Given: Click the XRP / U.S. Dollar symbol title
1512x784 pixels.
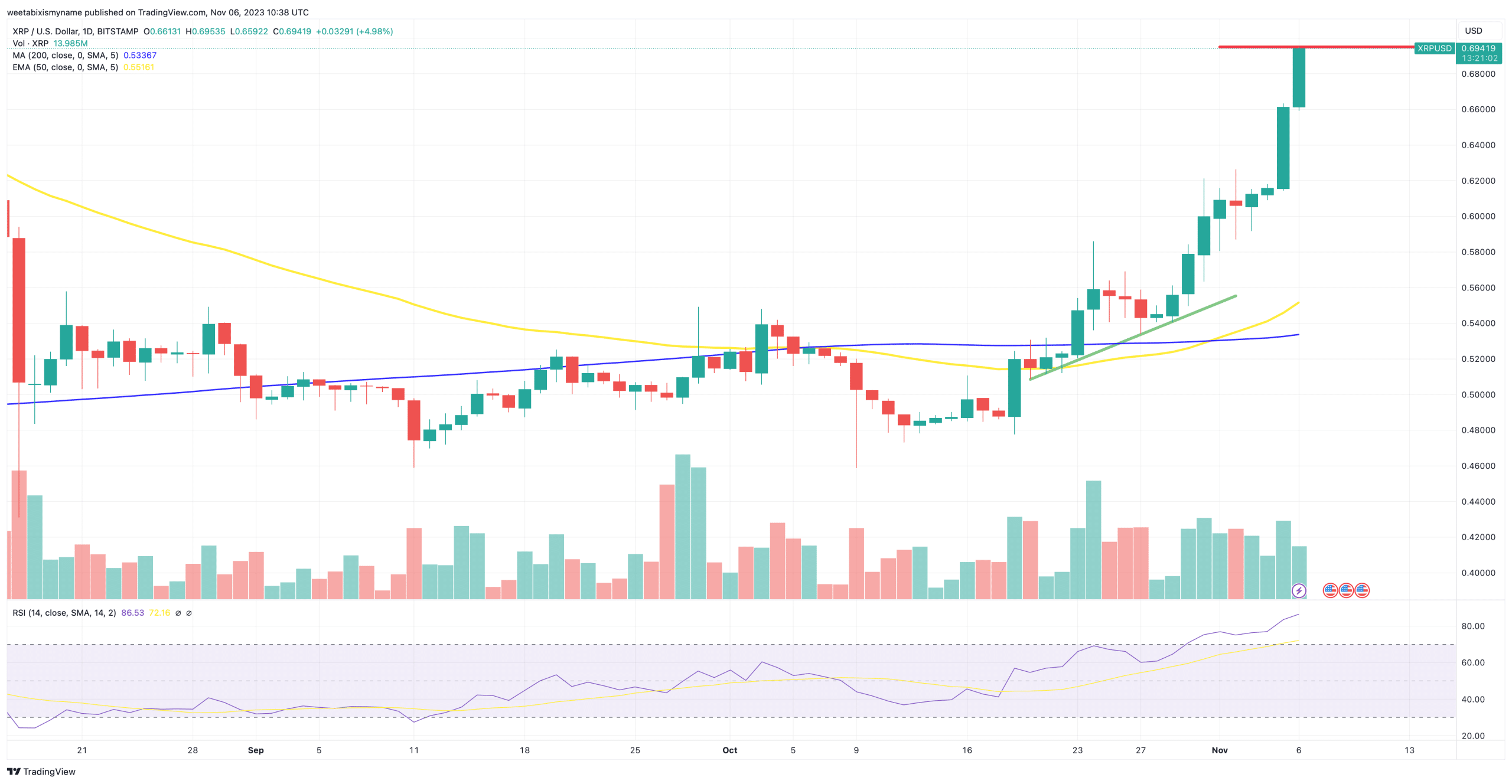Looking at the screenshot, I should pyautogui.click(x=76, y=31).
